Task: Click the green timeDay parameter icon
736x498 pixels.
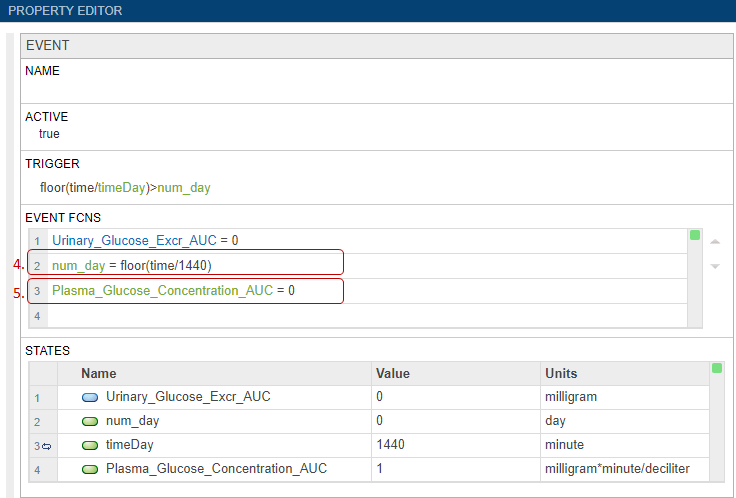Action: point(90,445)
